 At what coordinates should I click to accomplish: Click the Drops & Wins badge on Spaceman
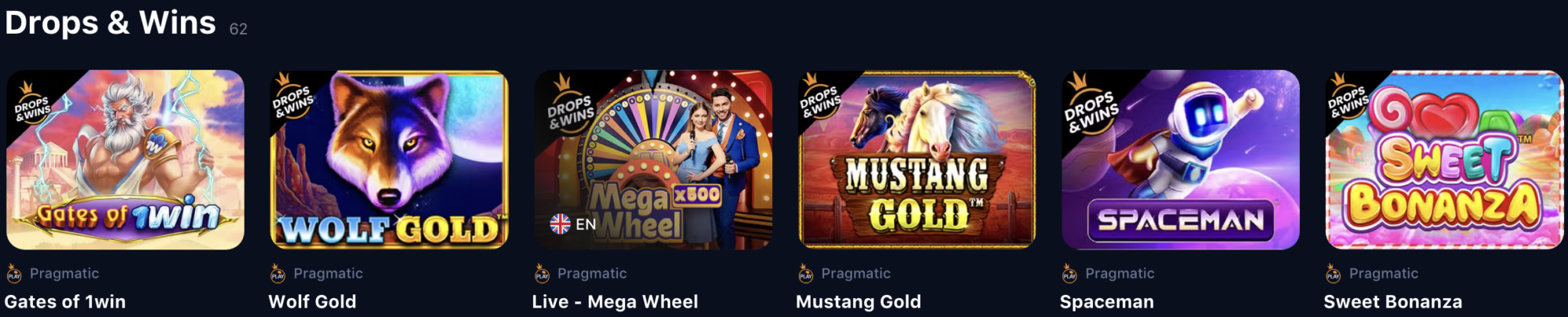[x=1090, y=106]
